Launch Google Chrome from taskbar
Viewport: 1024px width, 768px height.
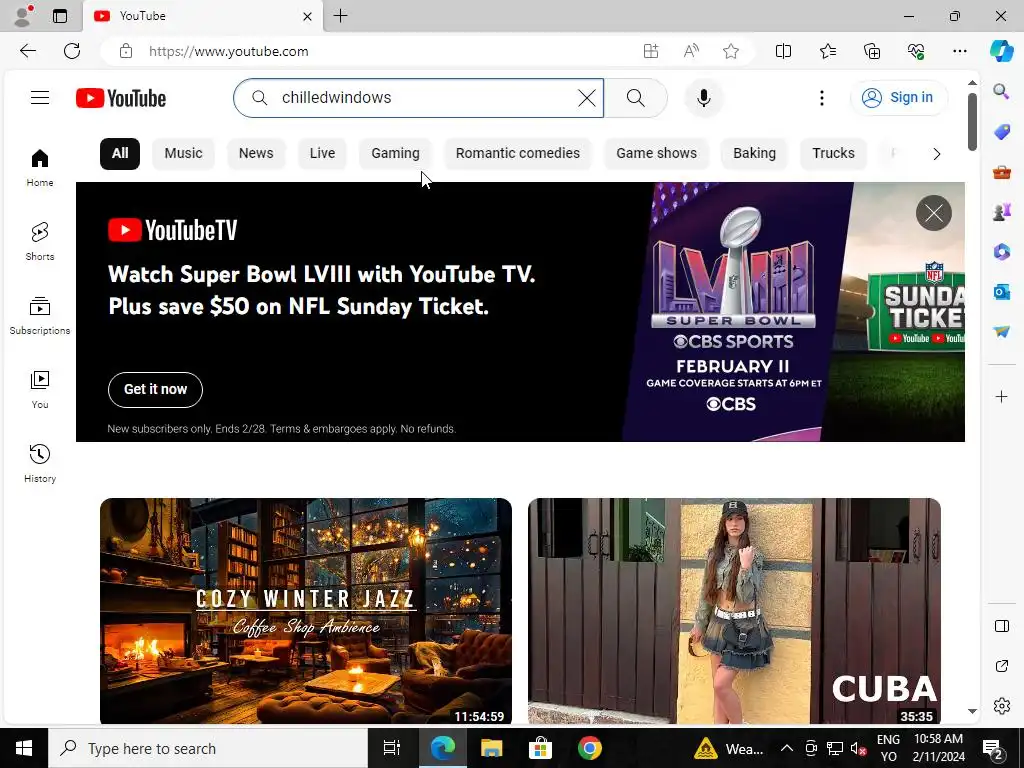coord(589,748)
